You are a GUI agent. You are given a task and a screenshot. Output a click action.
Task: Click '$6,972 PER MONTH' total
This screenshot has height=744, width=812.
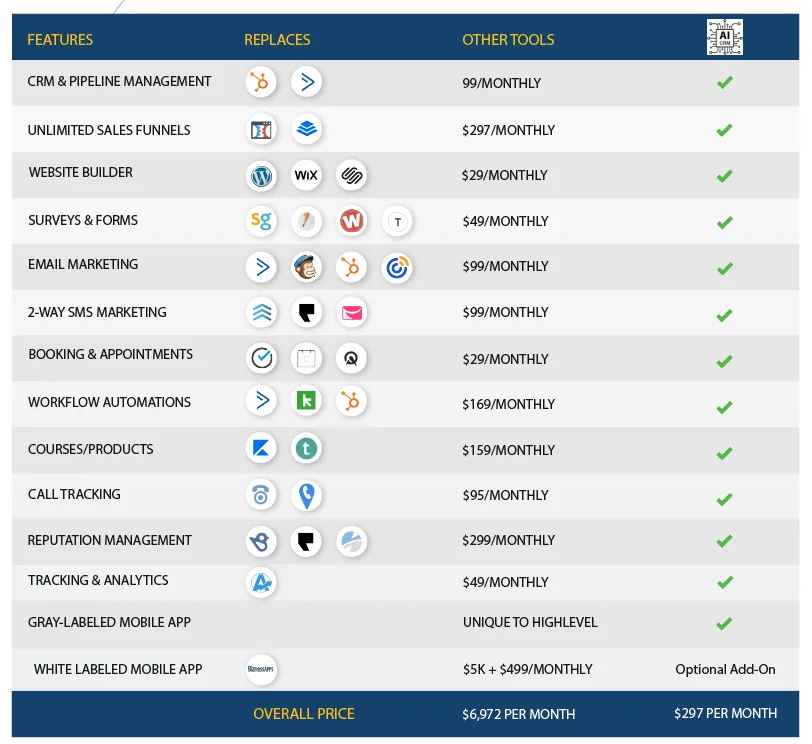click(x=518, y=714)
